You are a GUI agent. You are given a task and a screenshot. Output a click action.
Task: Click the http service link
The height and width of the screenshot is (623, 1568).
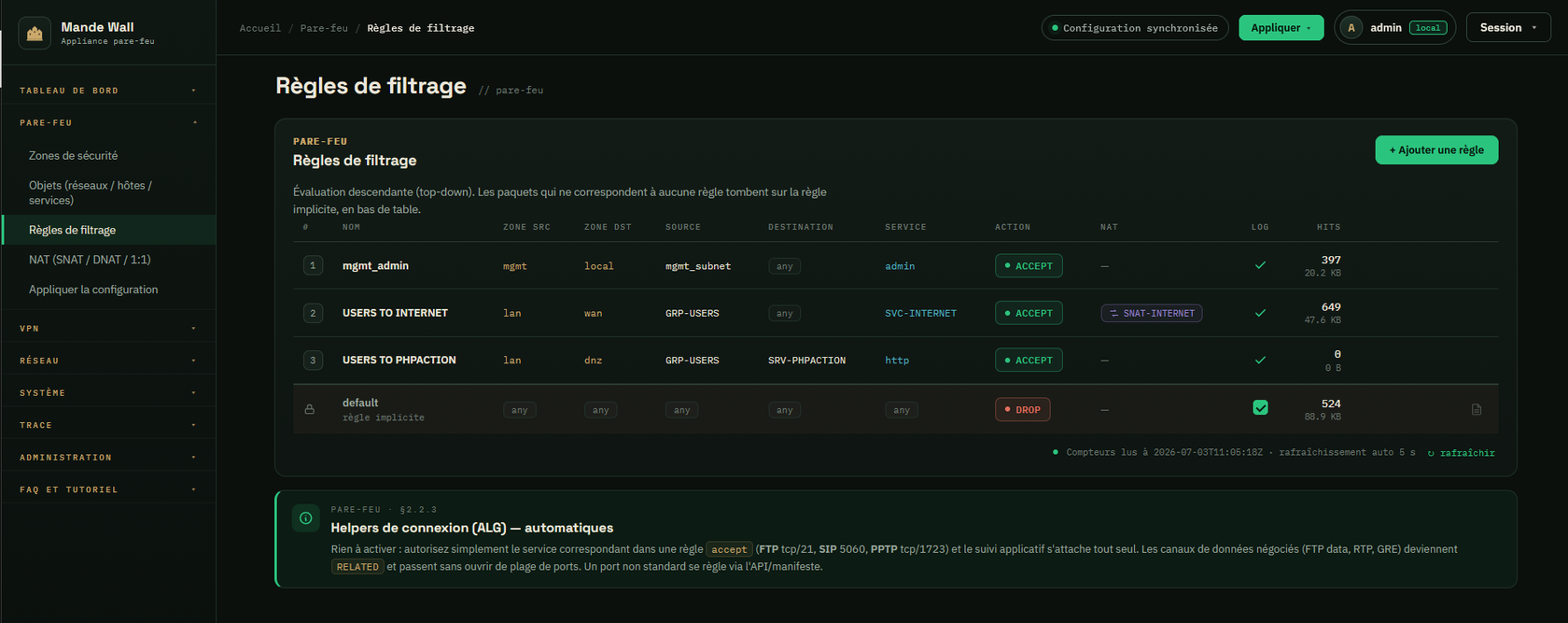click(x=897, y=361)
